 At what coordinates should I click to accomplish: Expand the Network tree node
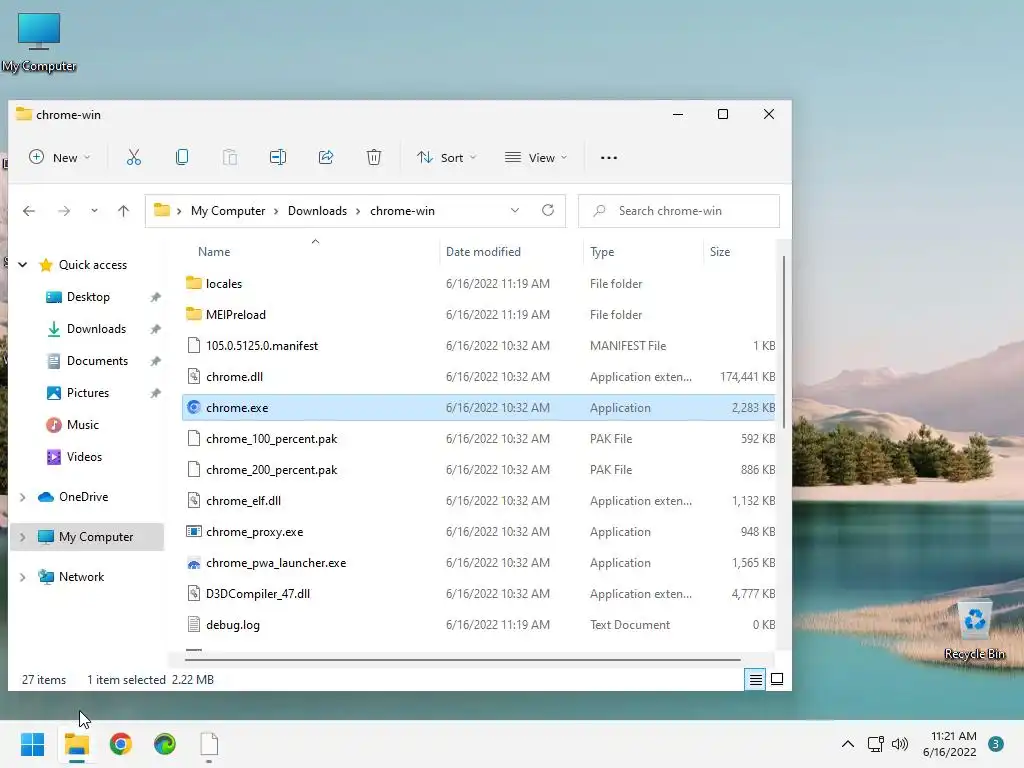[x=23, y=577]
